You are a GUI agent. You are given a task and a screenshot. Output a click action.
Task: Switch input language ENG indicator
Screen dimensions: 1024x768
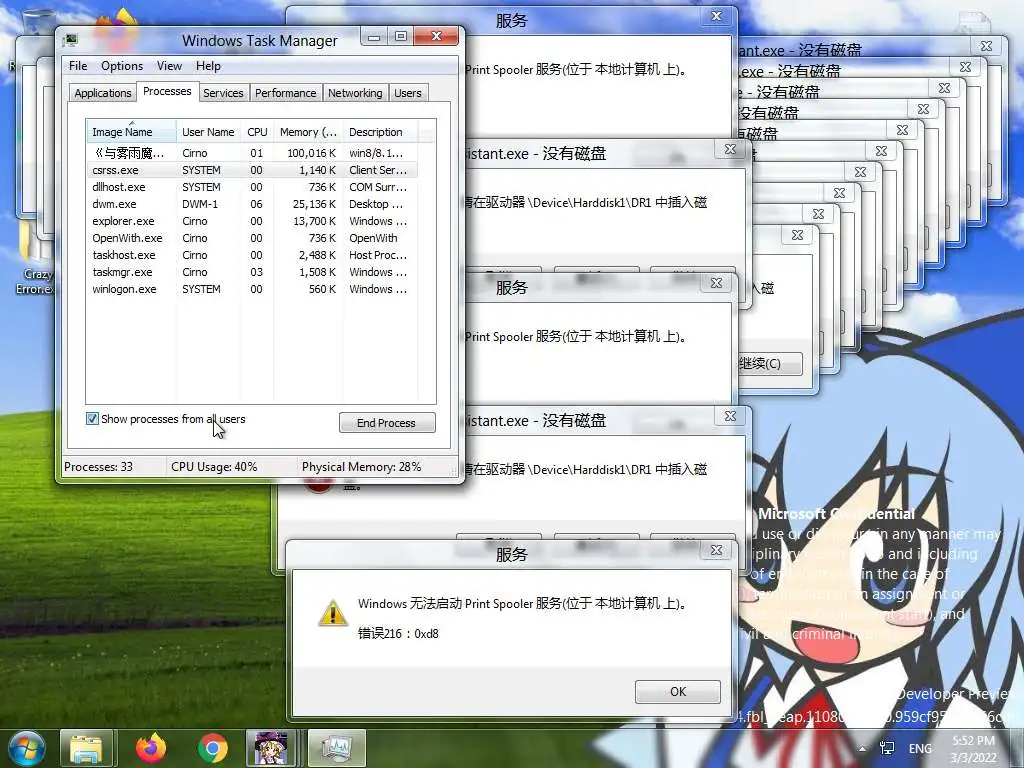point(920,748)
